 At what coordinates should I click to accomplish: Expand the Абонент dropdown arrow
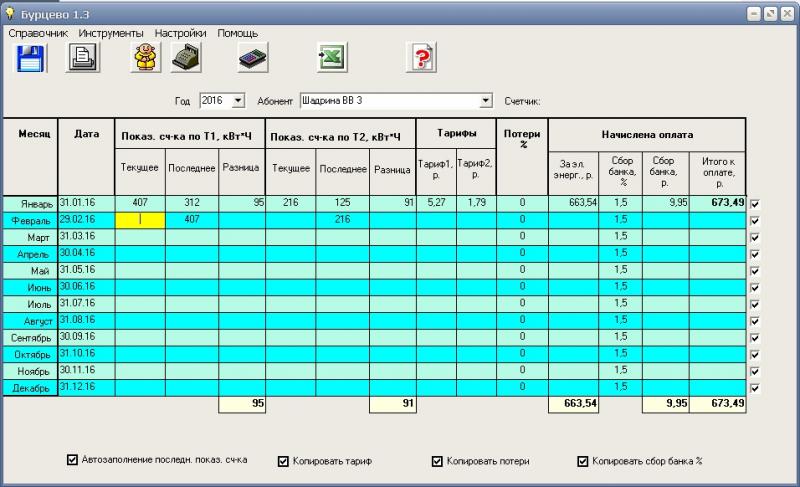pyautogui.click(x=486, y=100)
